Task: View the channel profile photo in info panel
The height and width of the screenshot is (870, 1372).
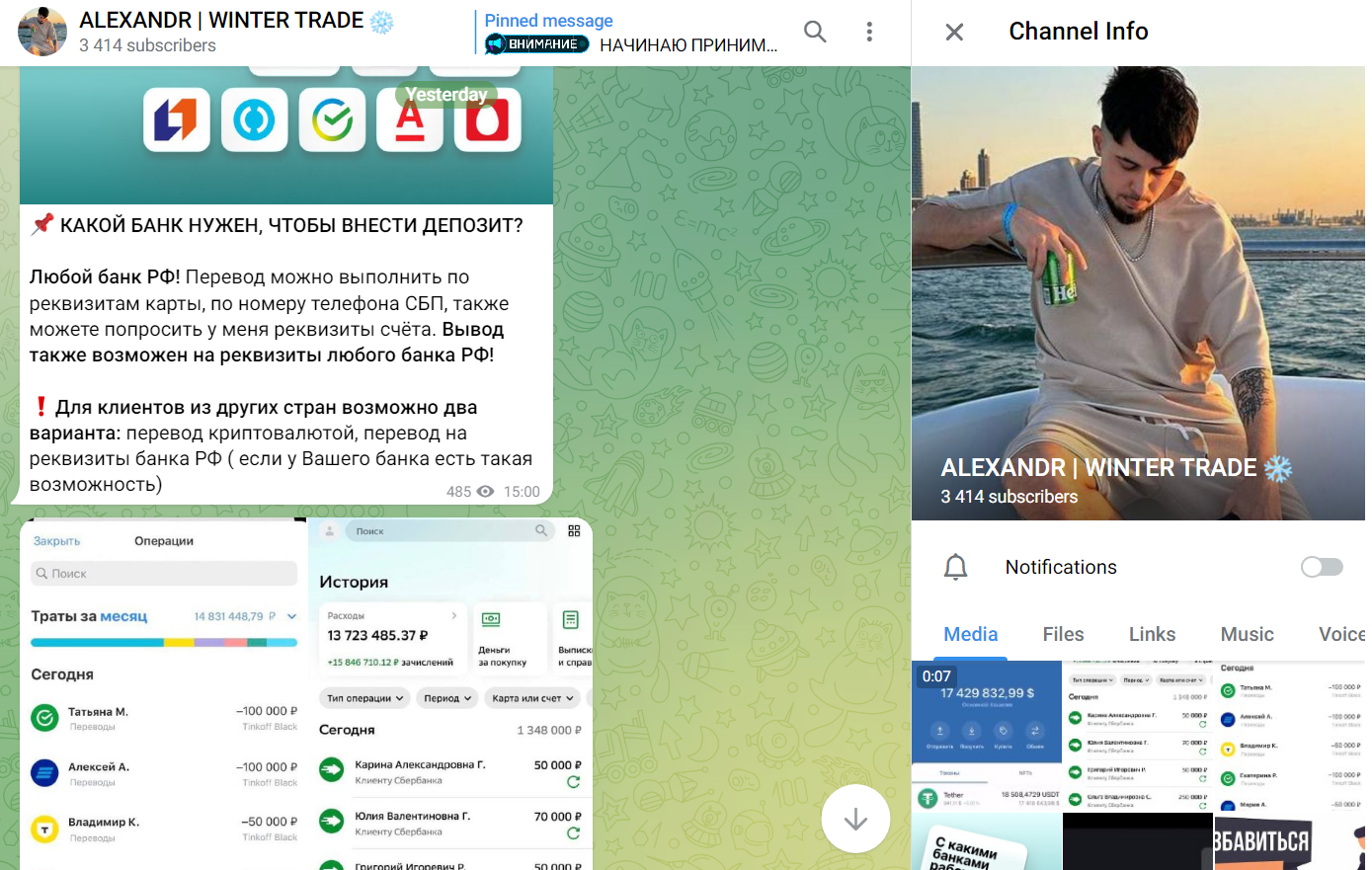Action: pyautogui.click(x=1138, y=293)
